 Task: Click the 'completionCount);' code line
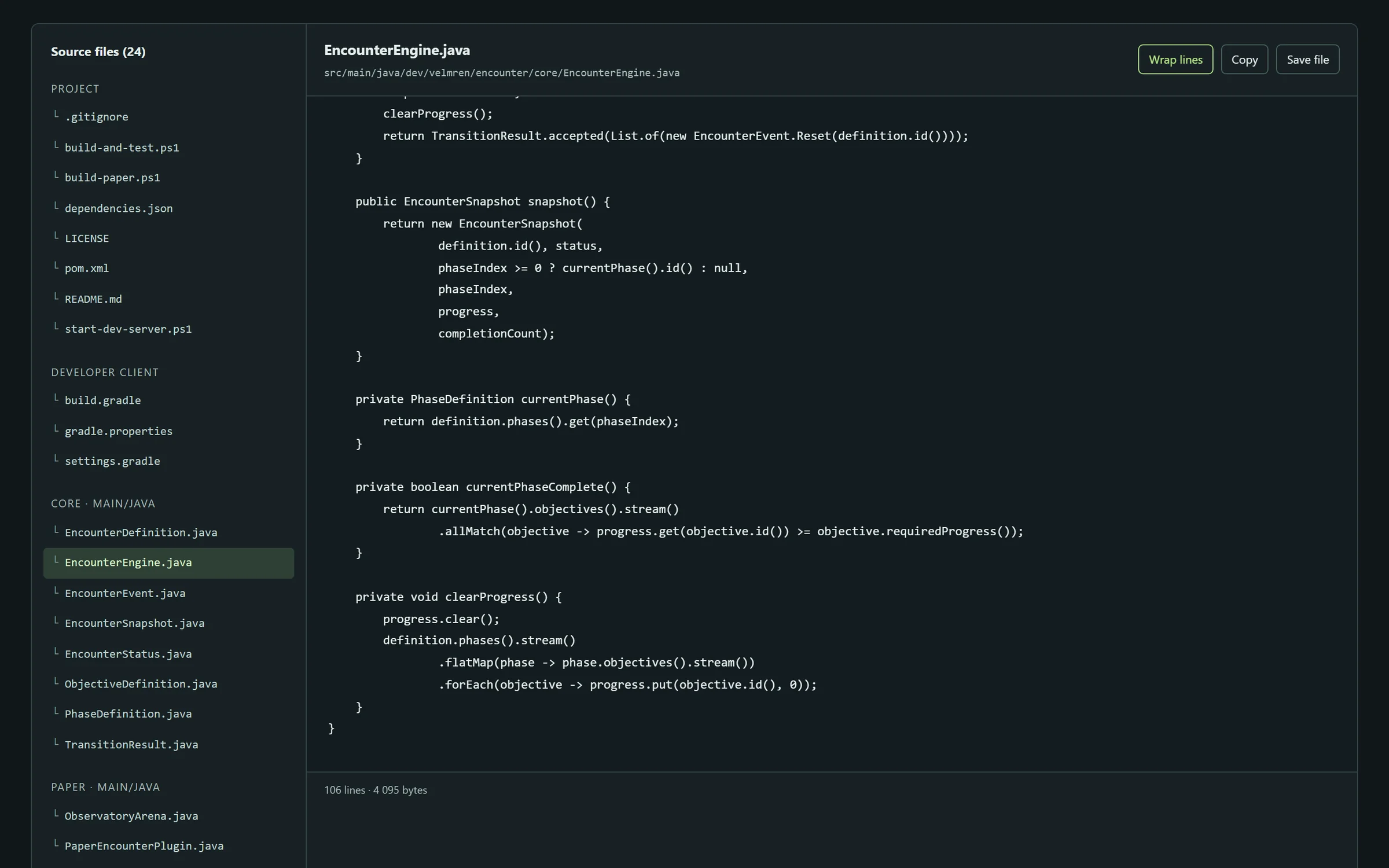tap(497, 333)
